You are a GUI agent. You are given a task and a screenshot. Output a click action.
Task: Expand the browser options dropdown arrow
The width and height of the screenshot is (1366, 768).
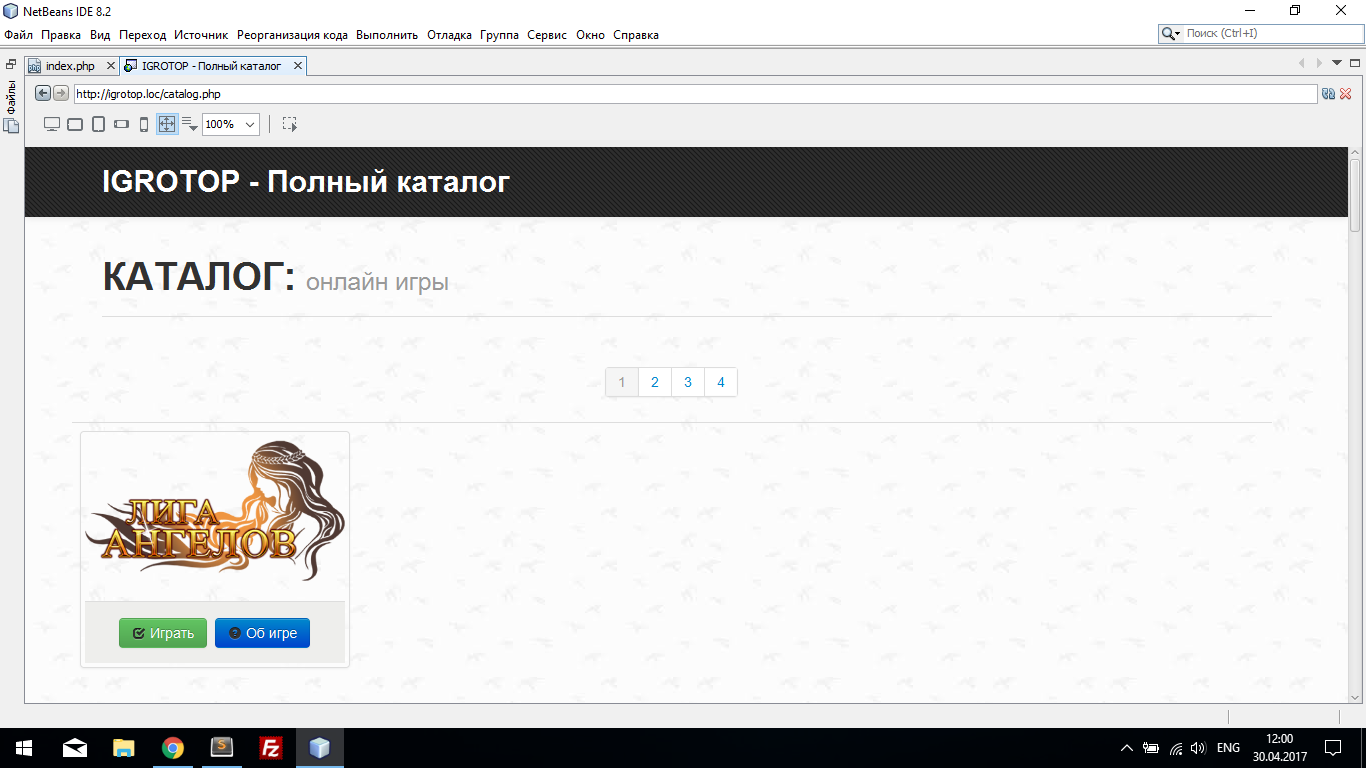click(190, 124)
